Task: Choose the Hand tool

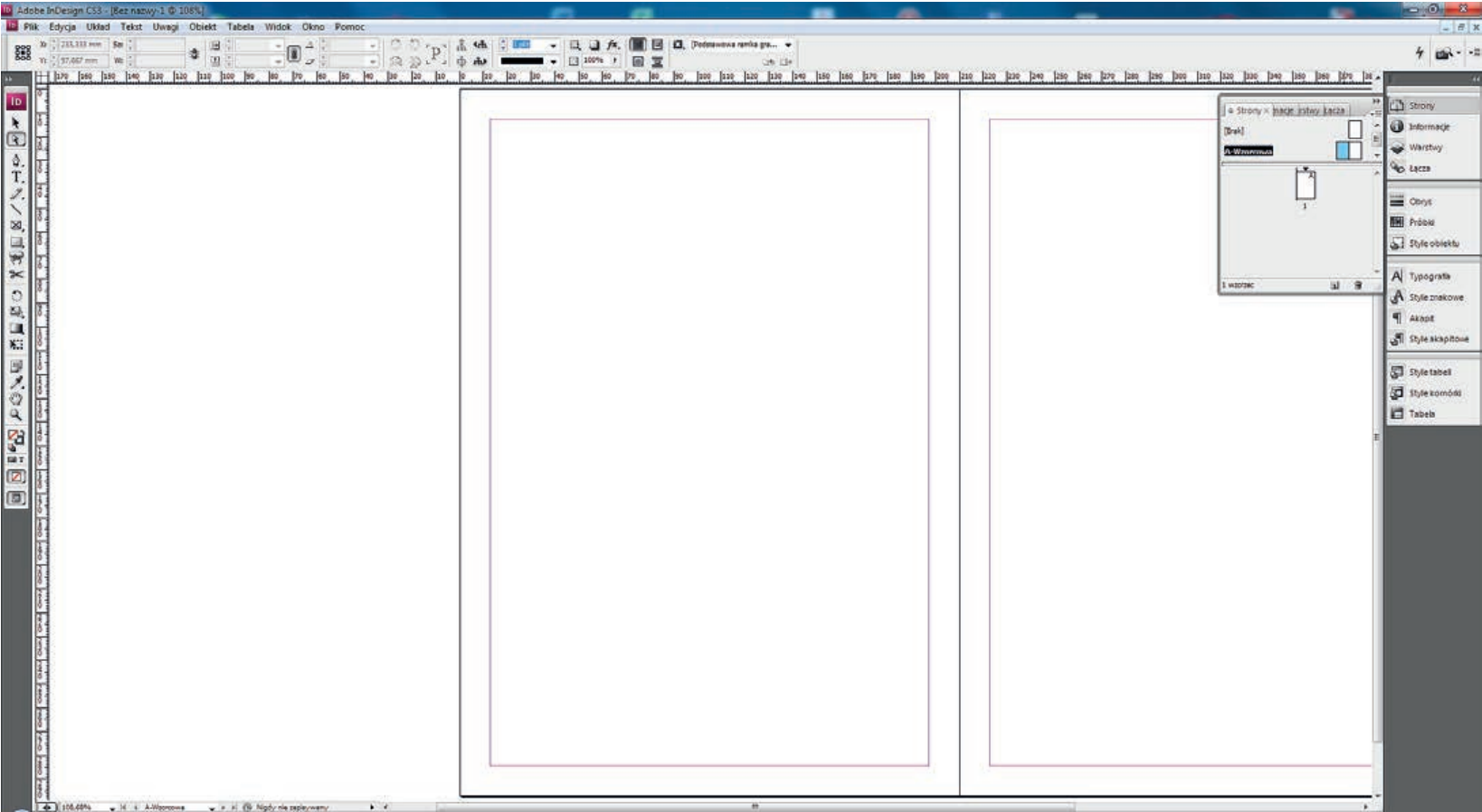Action: click(x=16, y=399)
